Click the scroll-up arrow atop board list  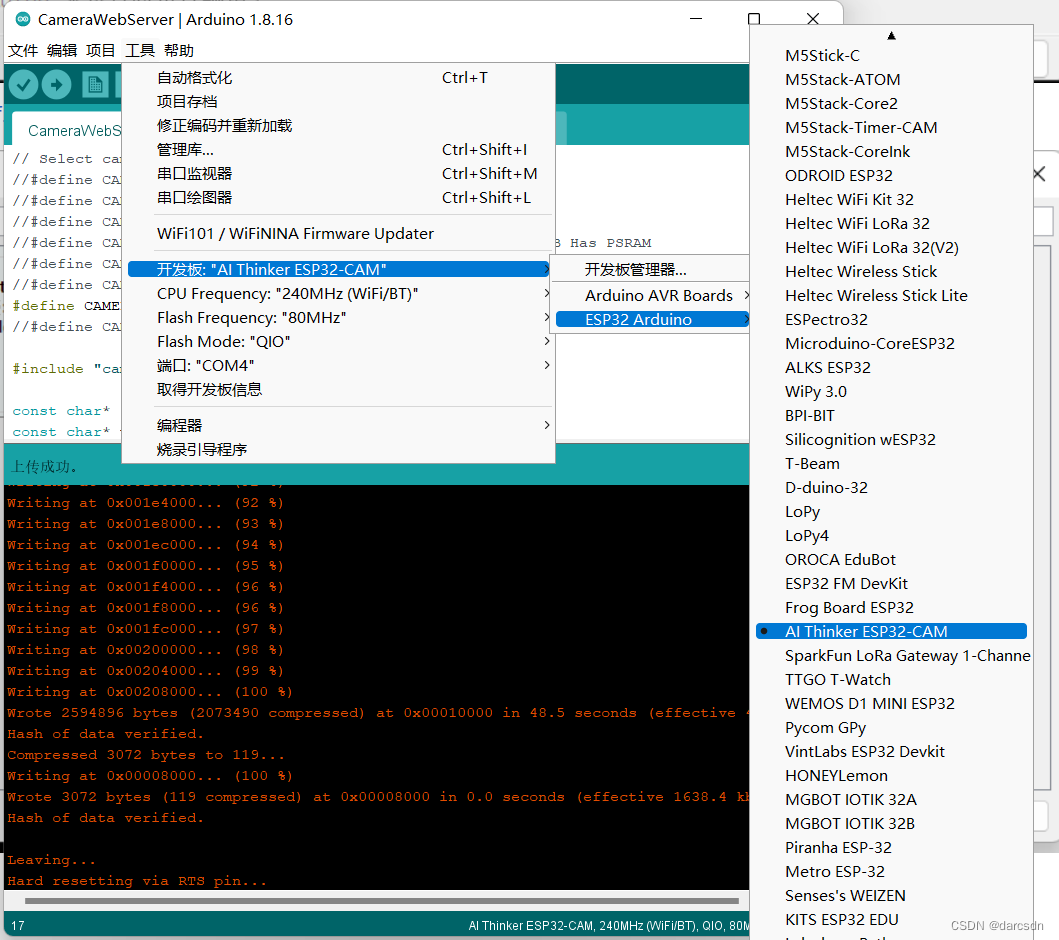892,35
